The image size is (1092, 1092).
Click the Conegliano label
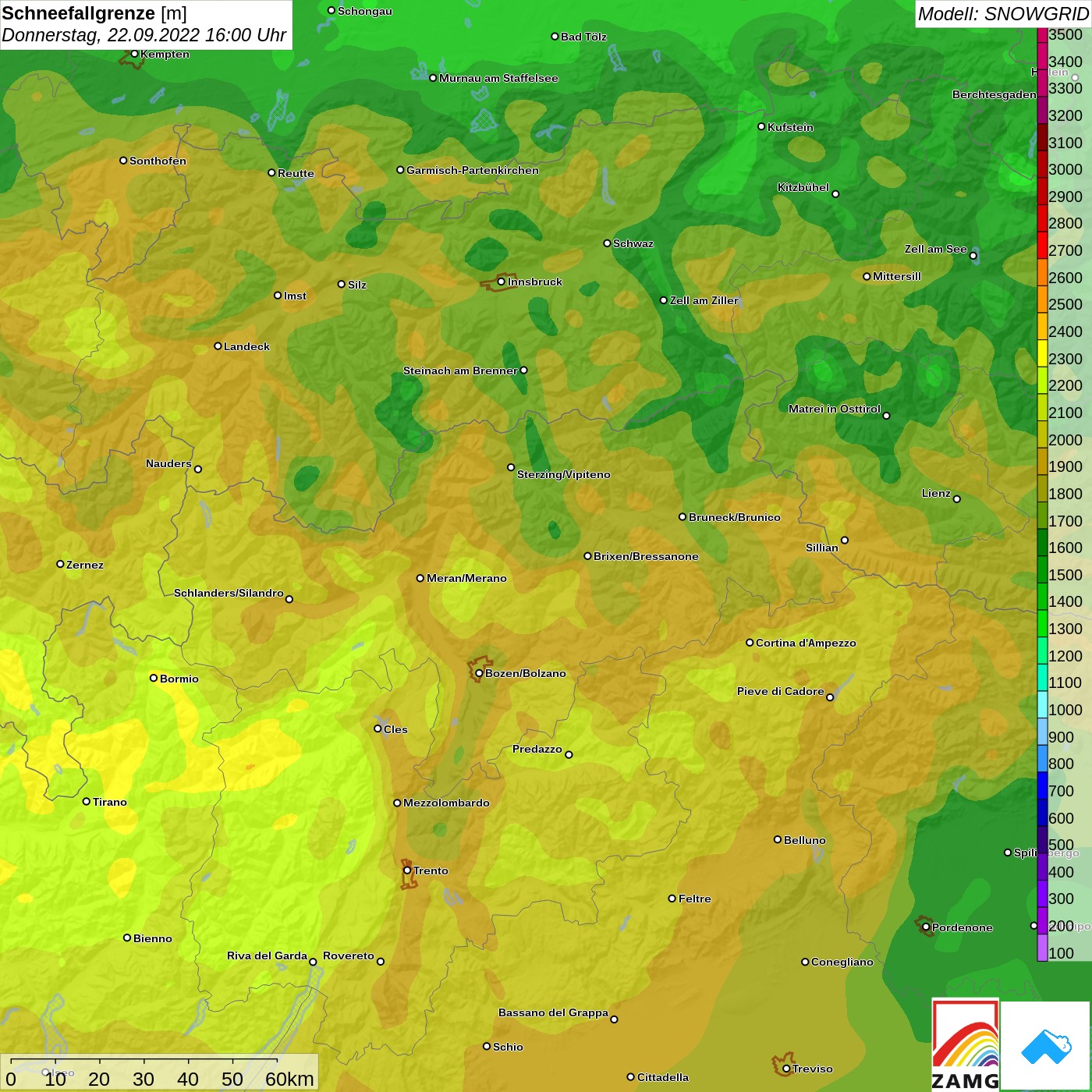click(x=842, y=962)
